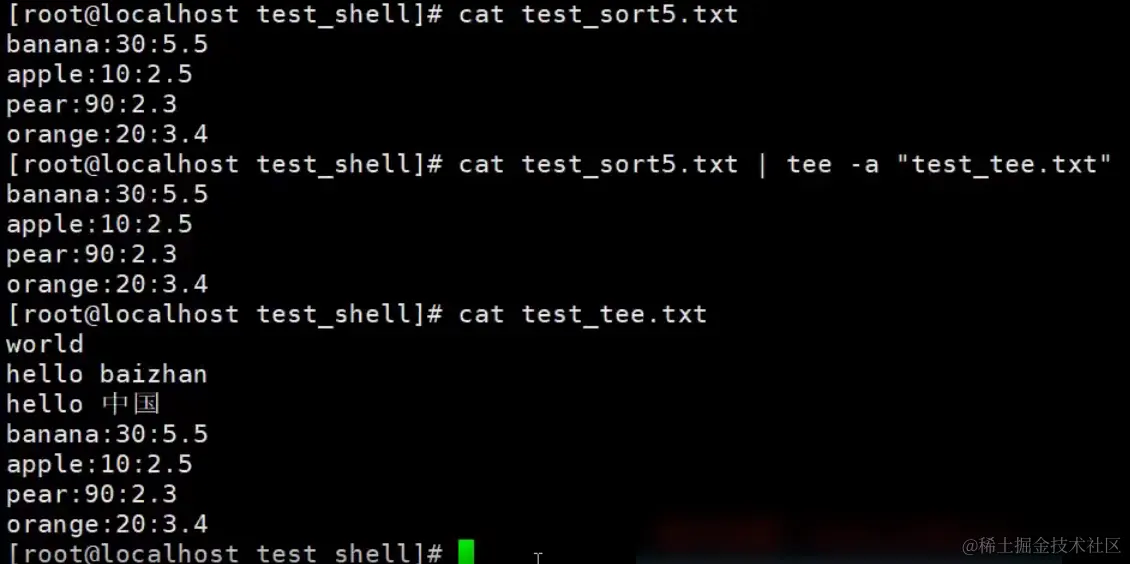Click the 'tee -a' text in pipeline command
This screenshot has height=564, width=1130.
click(x=832, y=164)
